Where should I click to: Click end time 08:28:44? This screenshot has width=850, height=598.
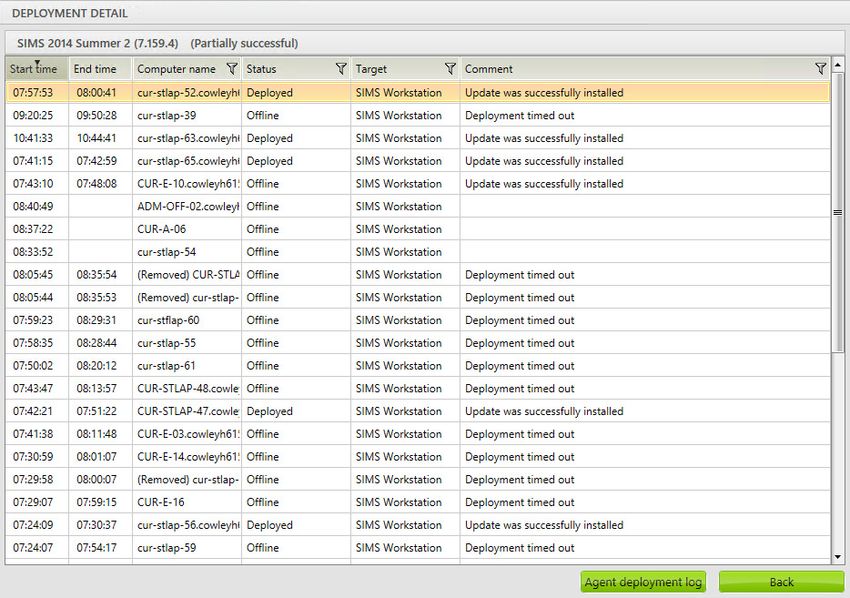96,343
